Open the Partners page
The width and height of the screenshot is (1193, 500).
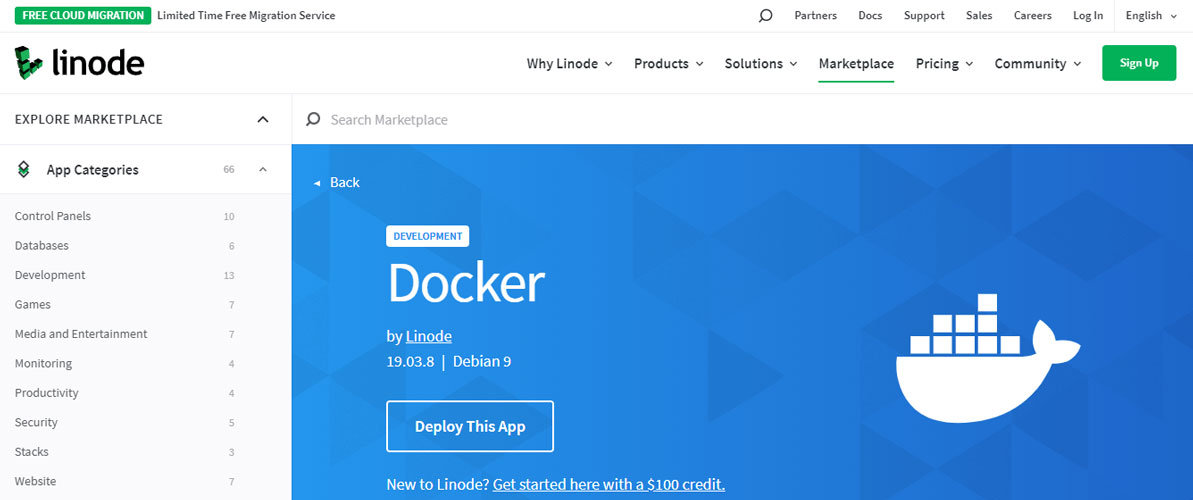point(816,15)
